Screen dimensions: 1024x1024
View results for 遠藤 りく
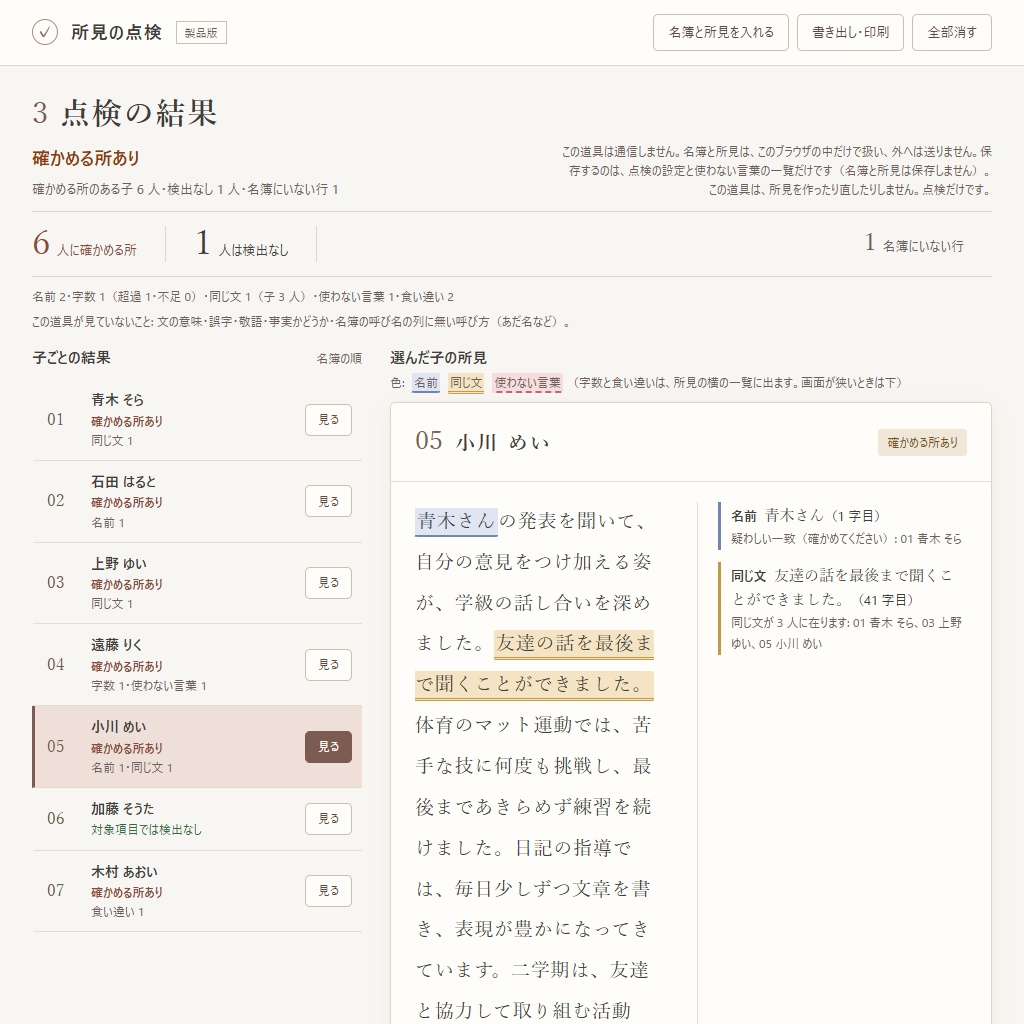(x=328, y=665)
